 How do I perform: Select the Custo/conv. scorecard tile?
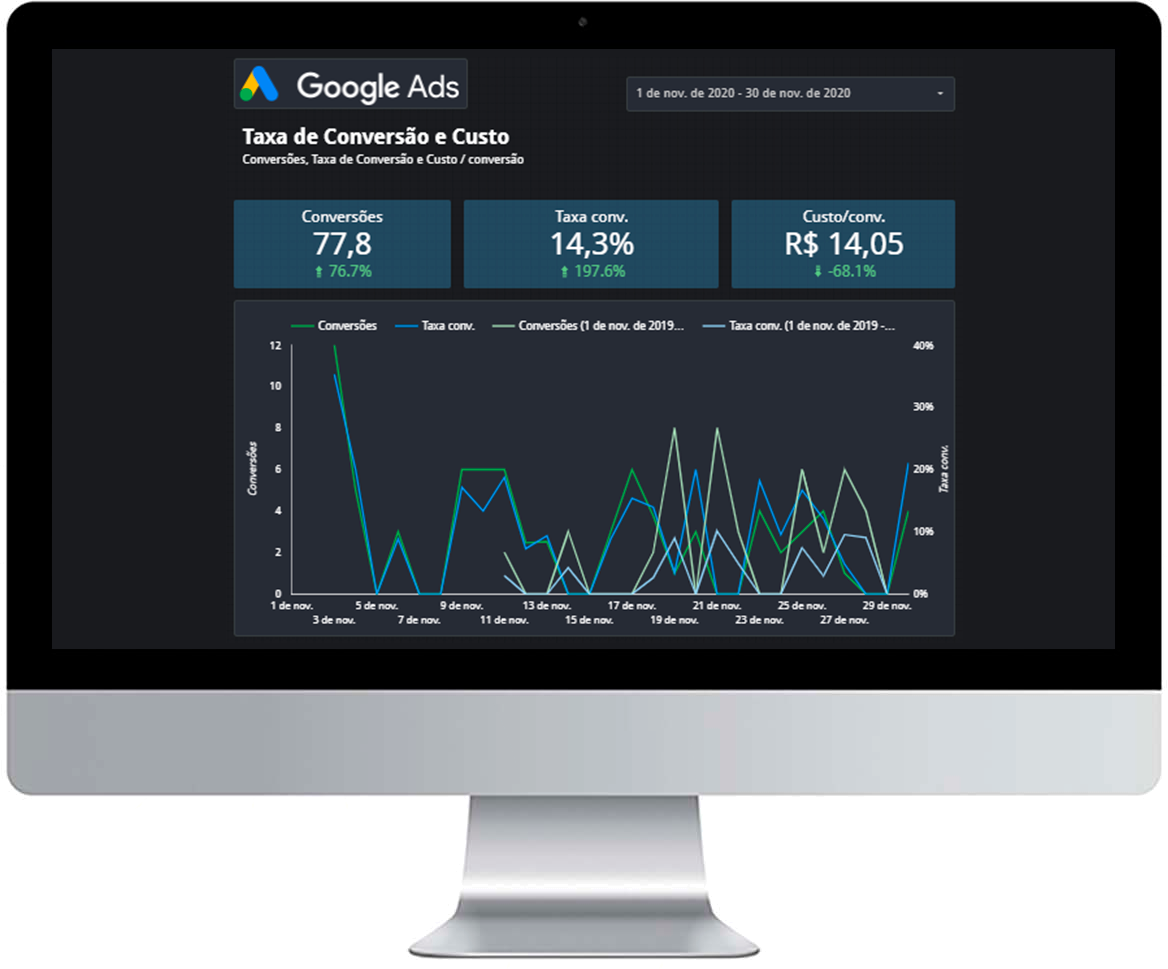843,243
